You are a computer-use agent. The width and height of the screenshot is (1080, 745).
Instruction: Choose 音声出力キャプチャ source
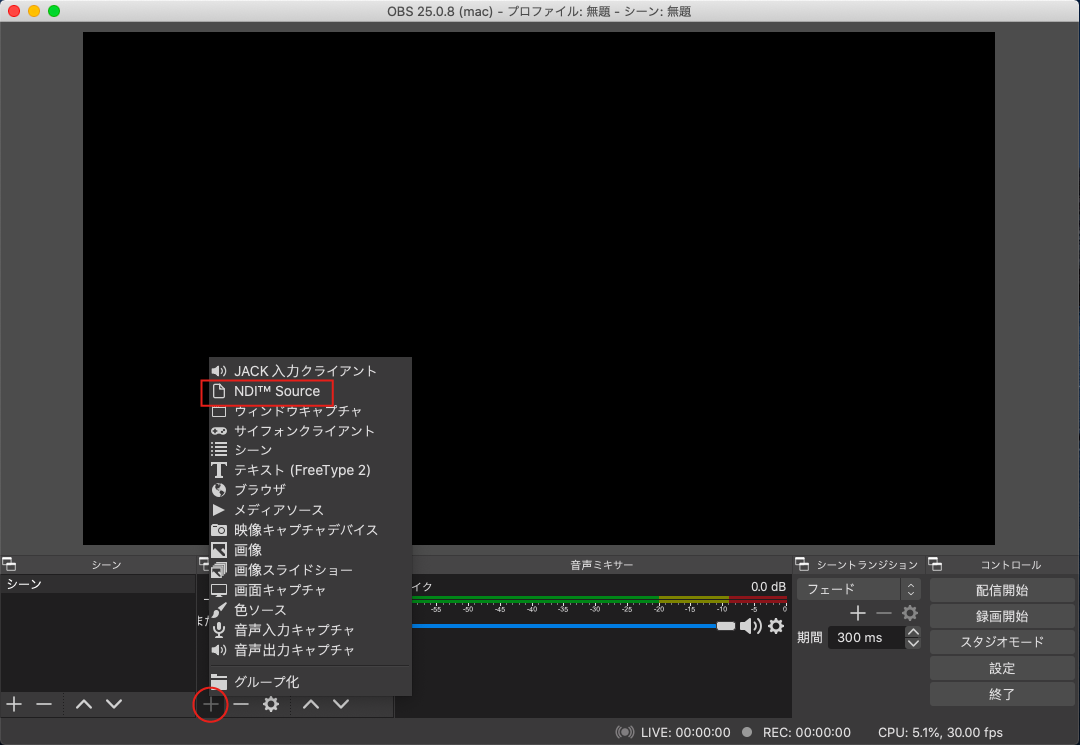point(310,650)
